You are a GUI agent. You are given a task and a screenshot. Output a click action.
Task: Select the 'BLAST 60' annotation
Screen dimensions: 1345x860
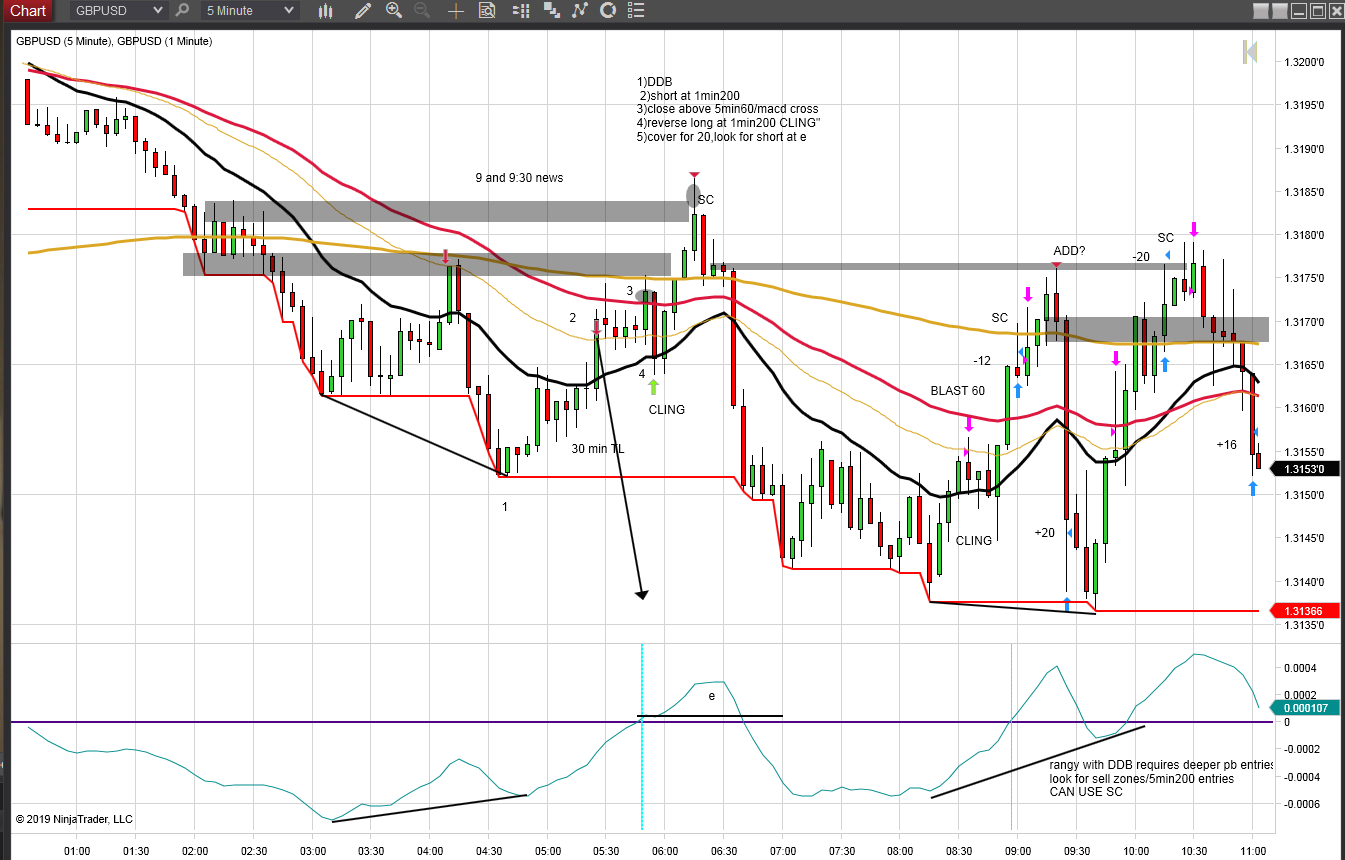click(x=957, y=391)
